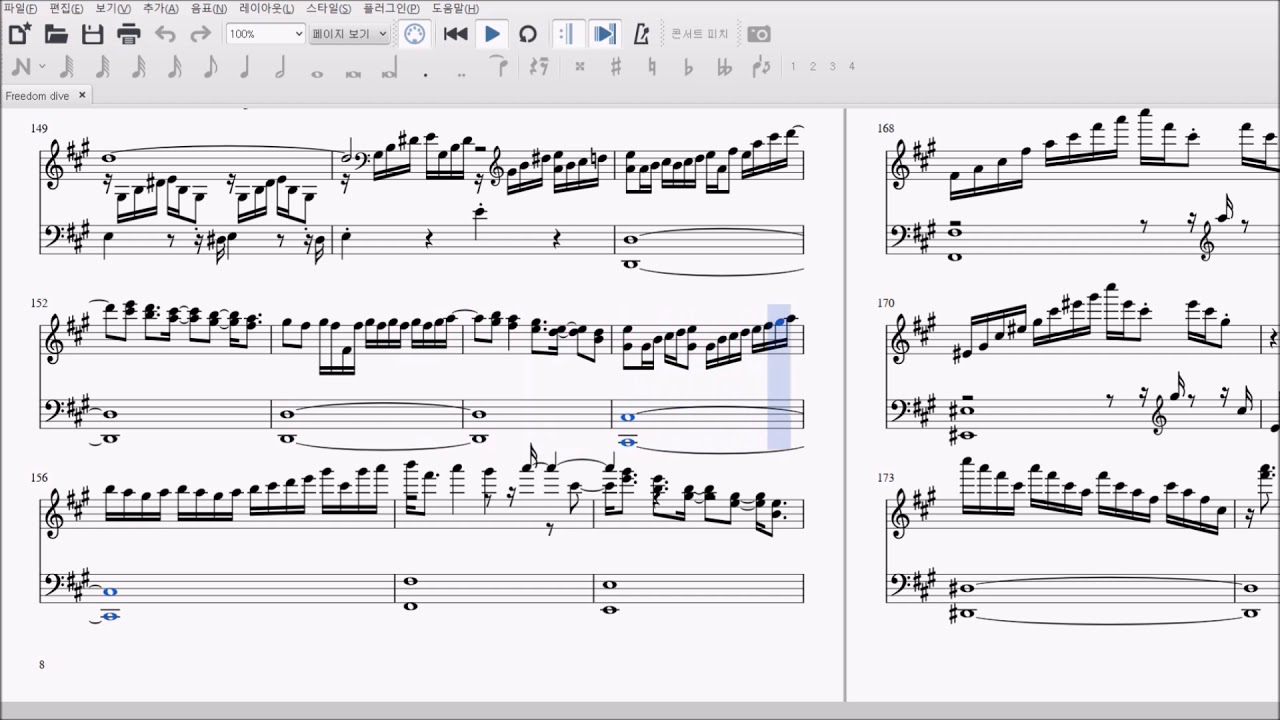Open the 페이지 보기 view mode dropdown
Screen dimensions: 1280x720
[348, 34]
